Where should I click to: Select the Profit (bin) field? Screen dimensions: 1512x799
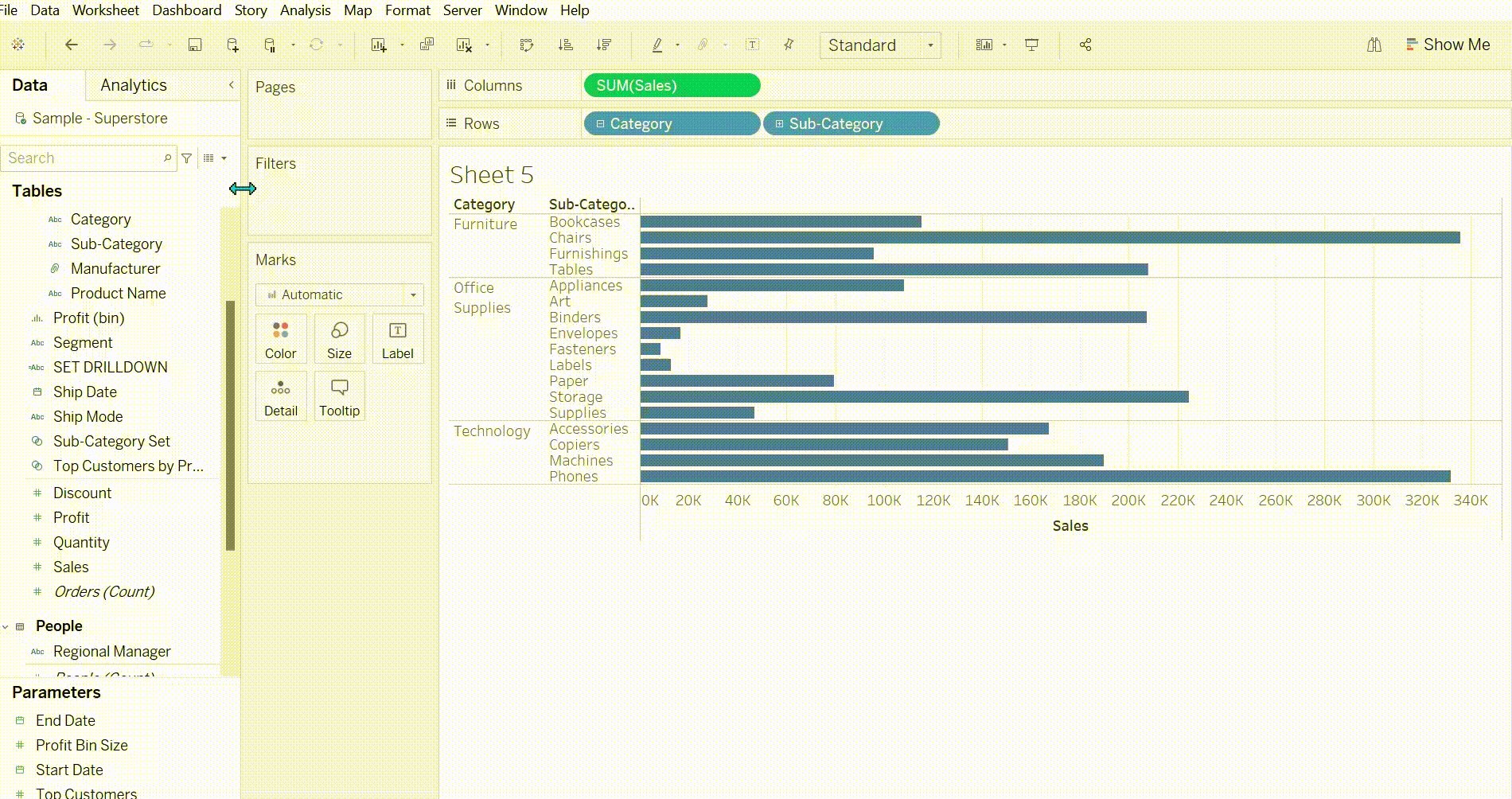88,318
